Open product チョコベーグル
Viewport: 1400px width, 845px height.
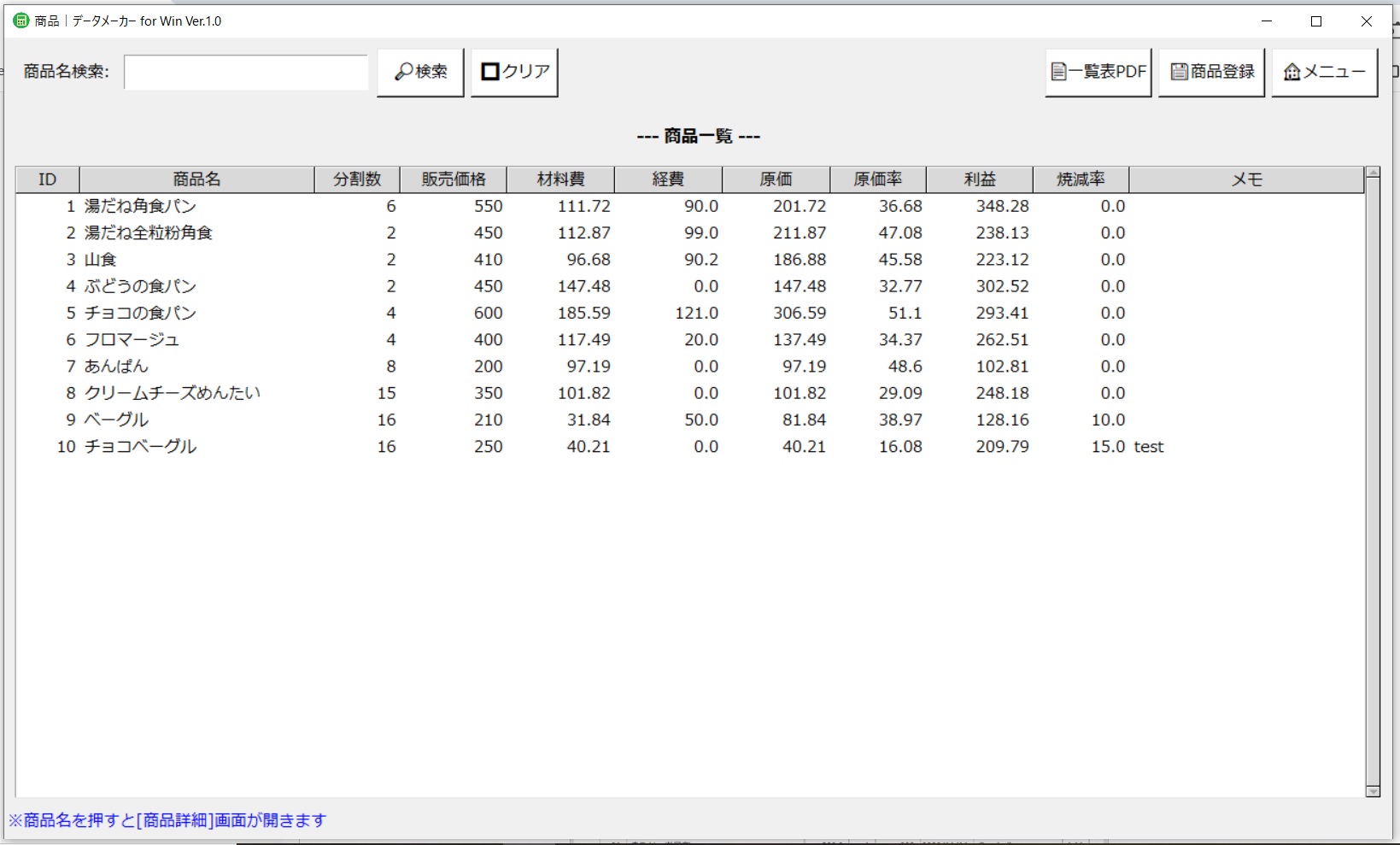pyautogui.click(x=140, y=446)
